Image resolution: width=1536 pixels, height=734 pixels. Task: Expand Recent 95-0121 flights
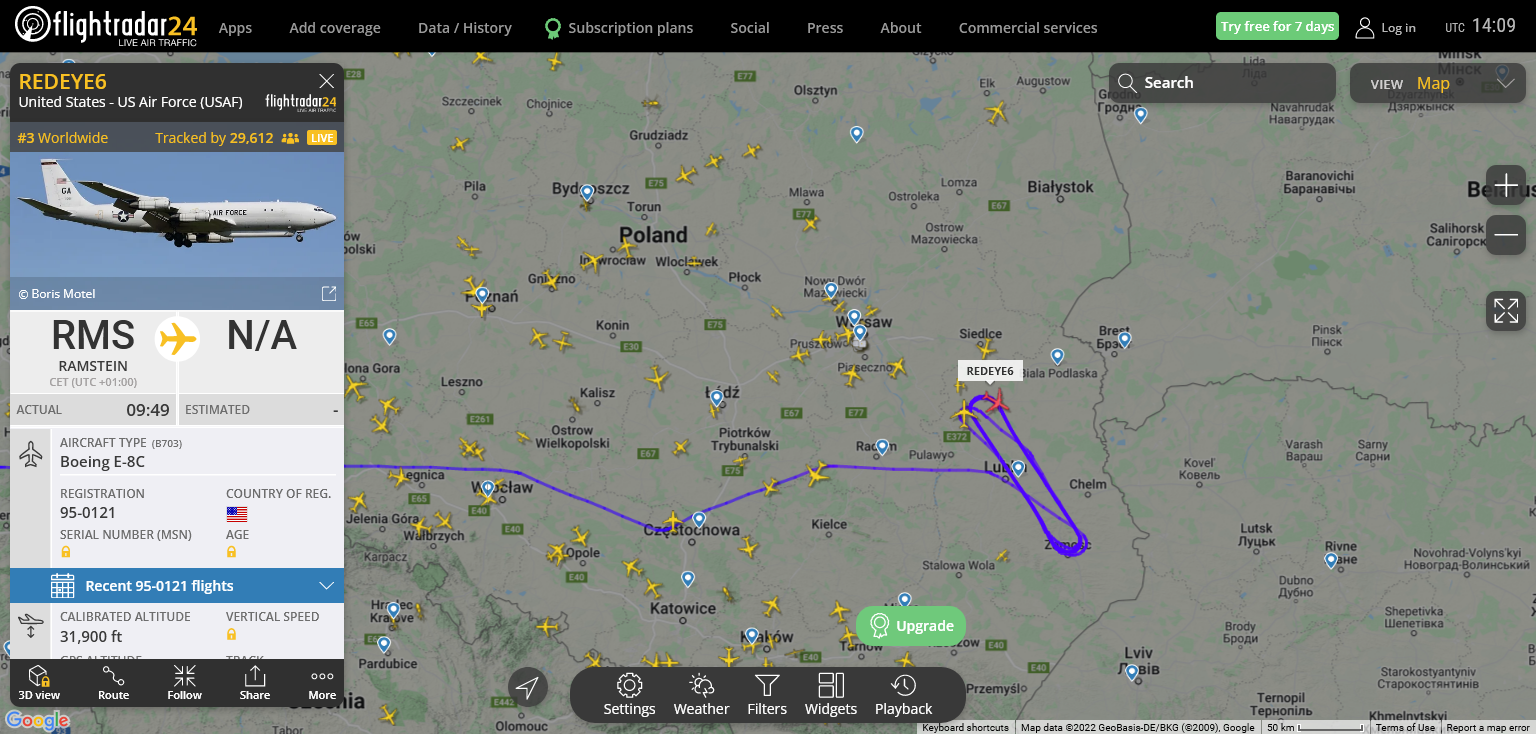(177, 586)
